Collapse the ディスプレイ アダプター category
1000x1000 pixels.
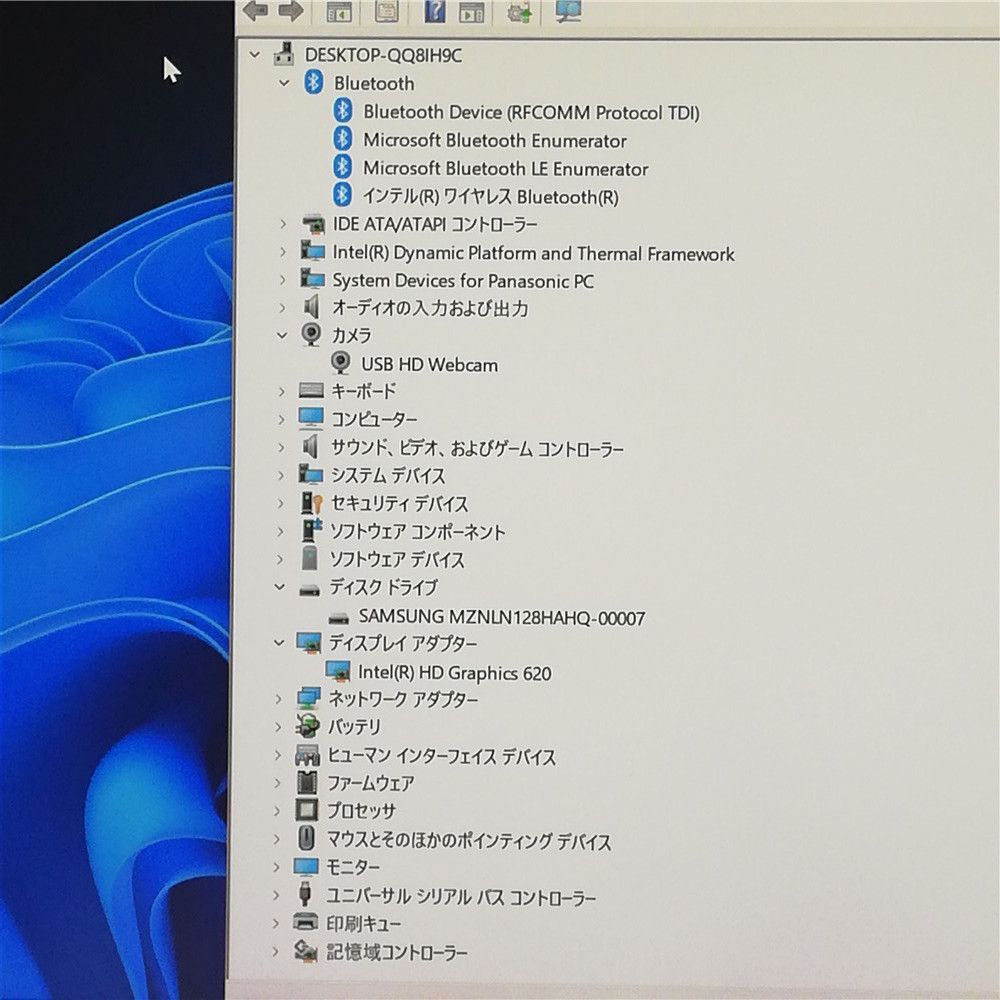point(279,643)
